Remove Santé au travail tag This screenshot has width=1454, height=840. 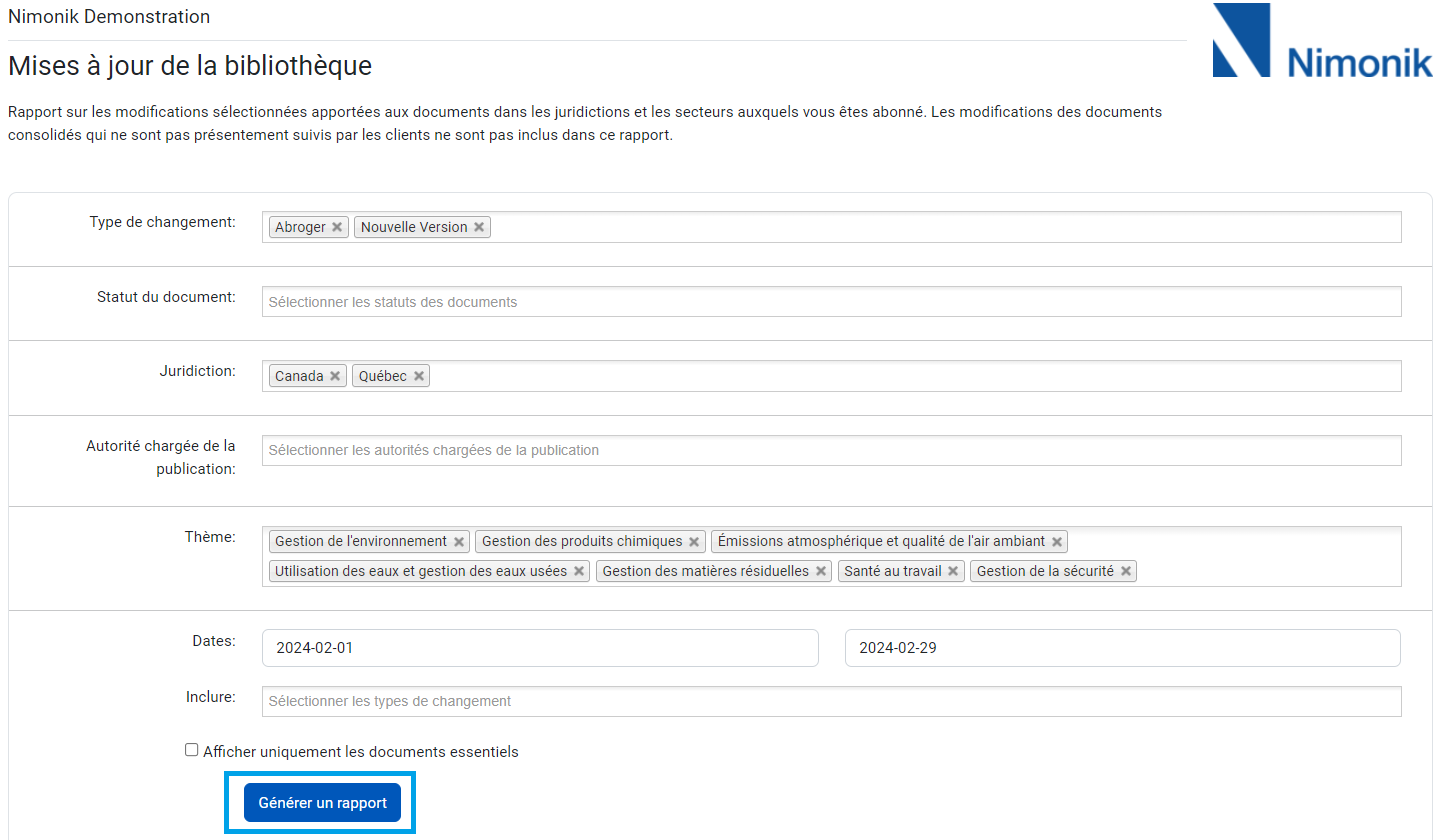(x=953, y=572)
